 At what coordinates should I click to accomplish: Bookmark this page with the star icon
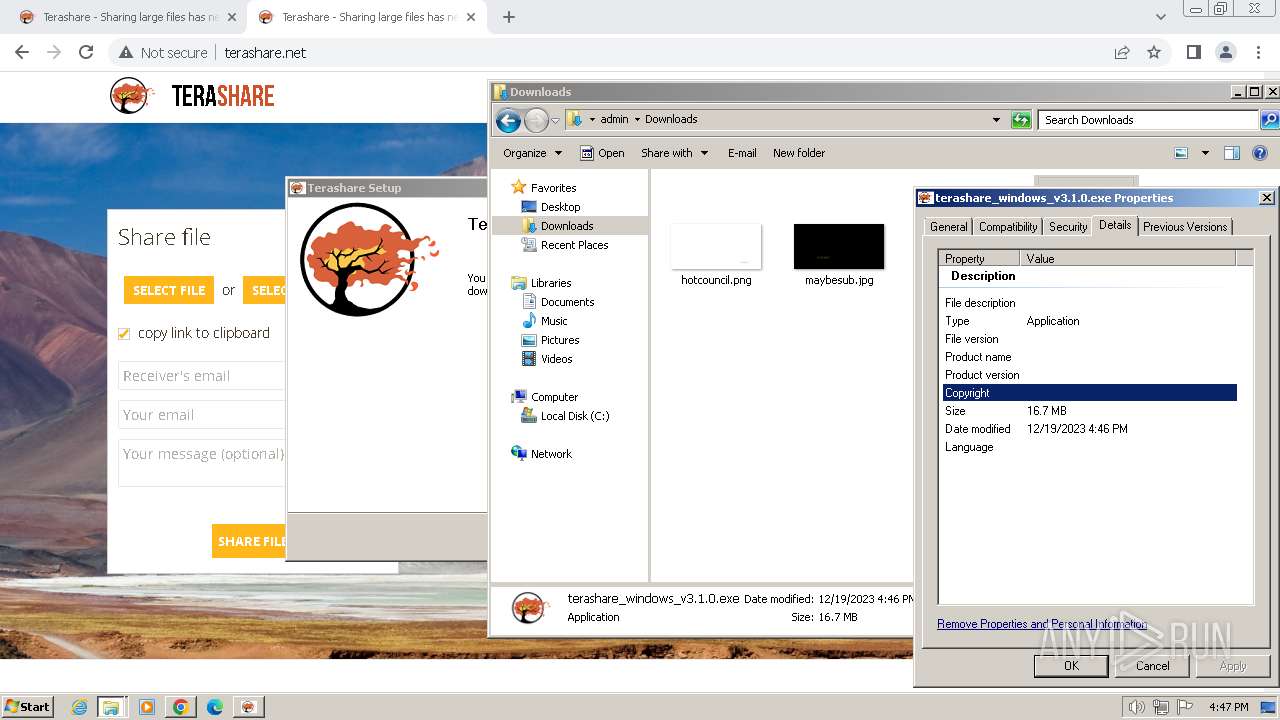(1154, 52)
